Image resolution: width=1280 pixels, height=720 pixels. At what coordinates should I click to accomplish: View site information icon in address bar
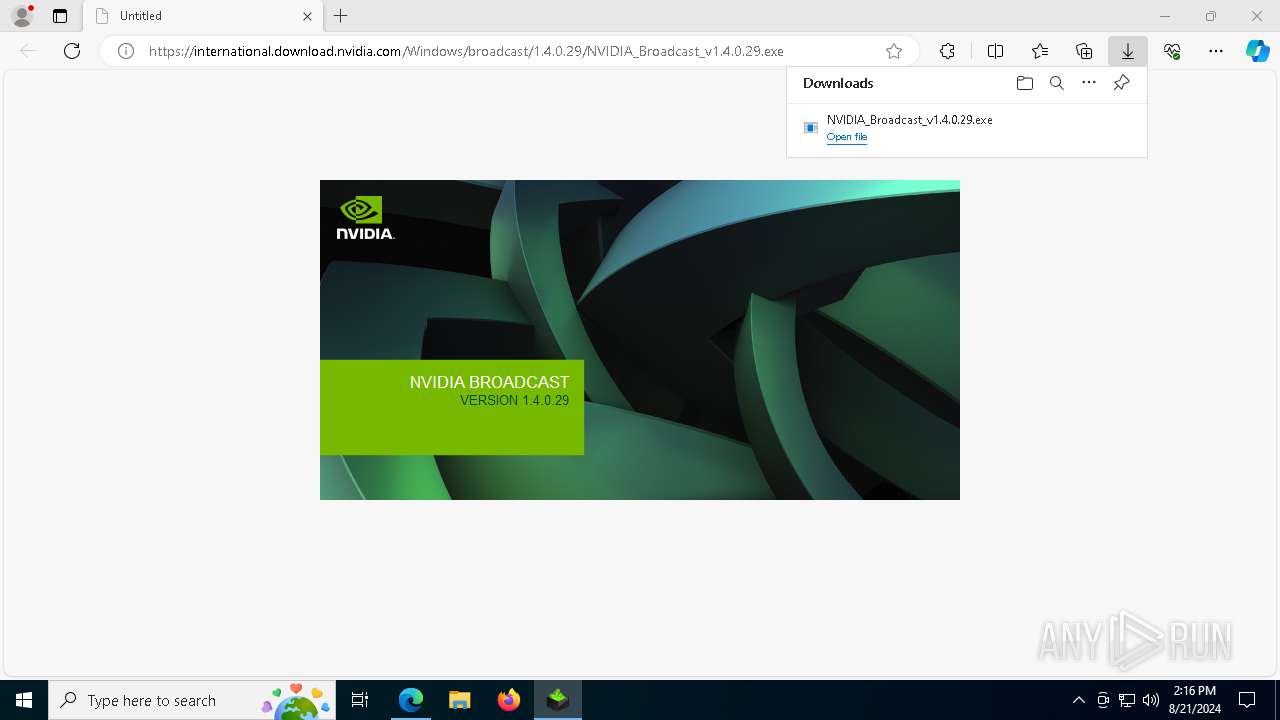pos(126,51)
